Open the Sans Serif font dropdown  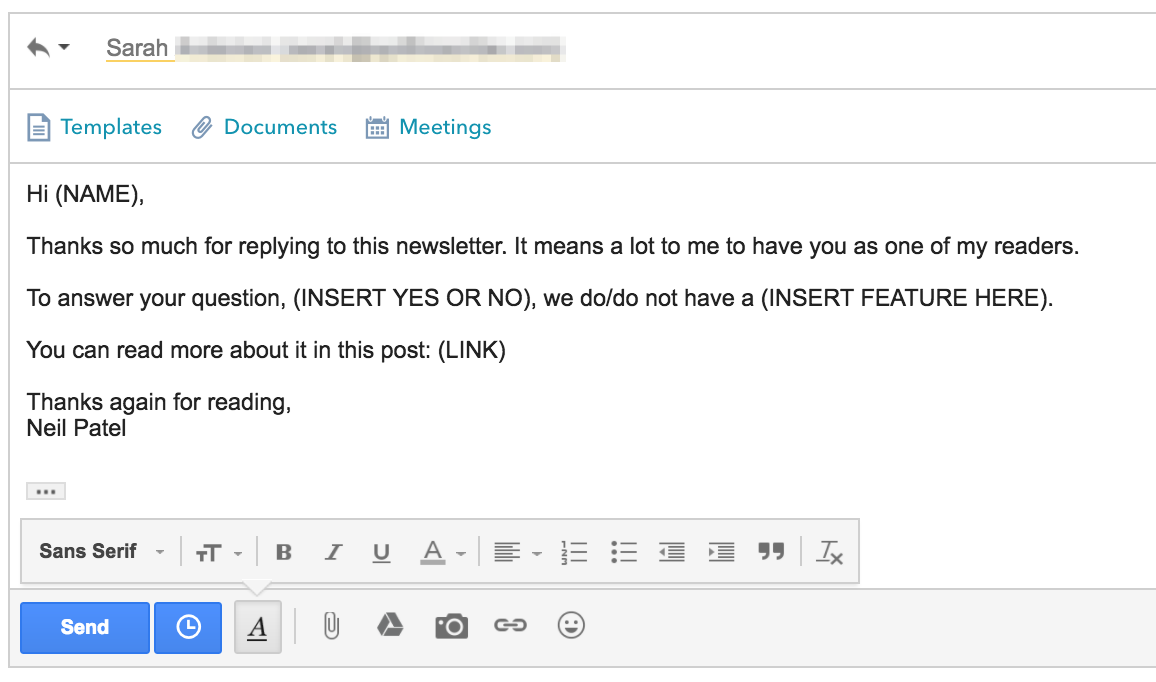click(x=102, y=551)
